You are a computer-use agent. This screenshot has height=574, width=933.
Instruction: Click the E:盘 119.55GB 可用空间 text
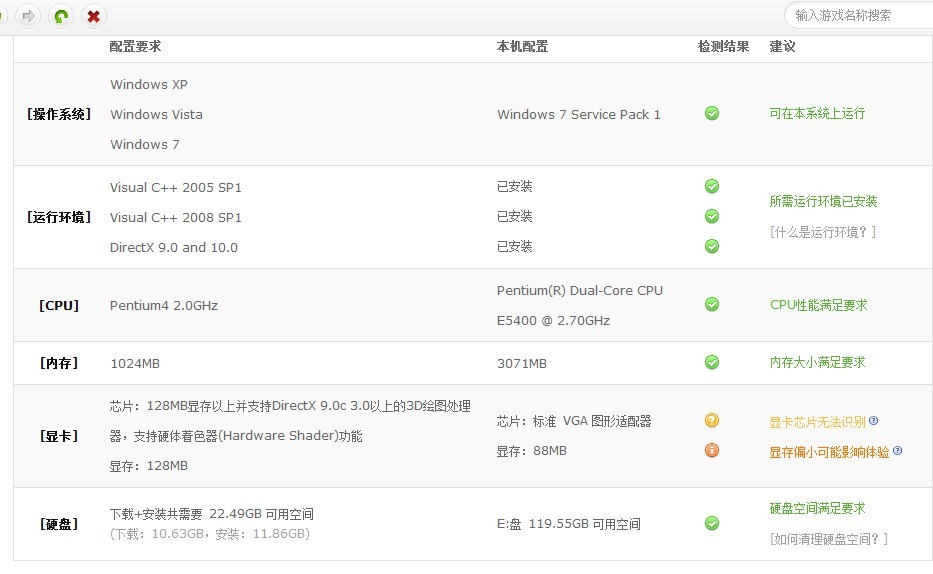(569, 524)
